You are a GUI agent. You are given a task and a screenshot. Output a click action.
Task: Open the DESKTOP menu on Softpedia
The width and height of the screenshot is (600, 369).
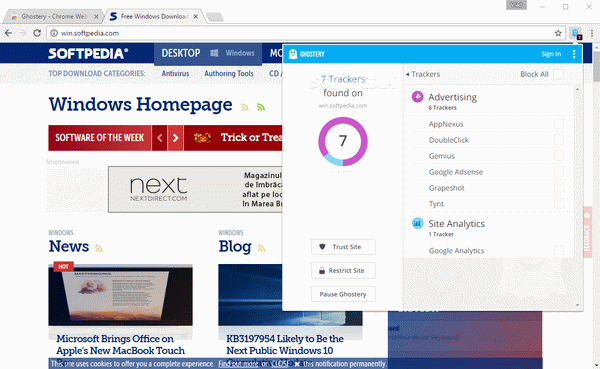coord(181,53)
